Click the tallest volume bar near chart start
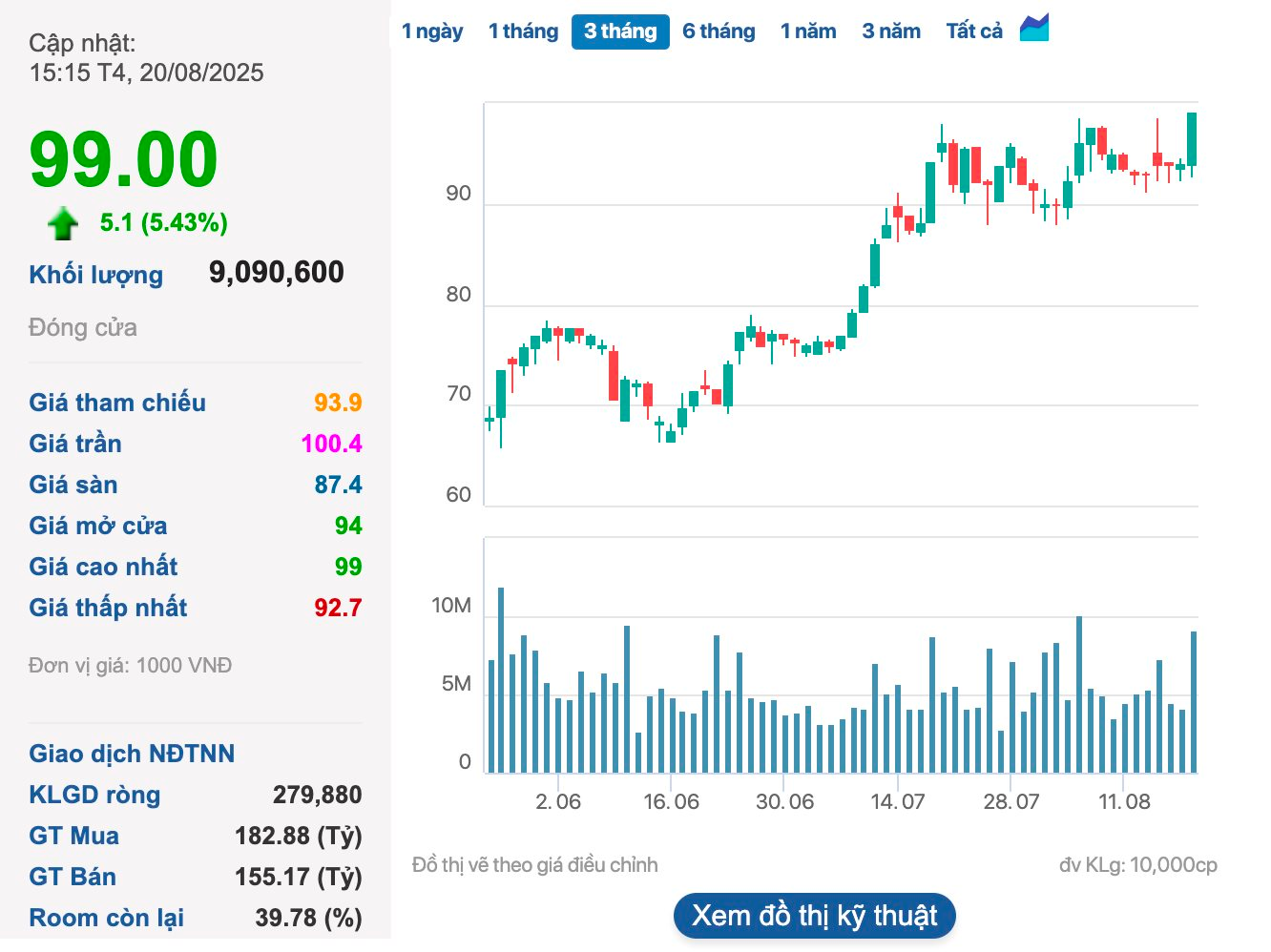This screenshot has width=1271, height=952. pyautogui.click(x=501, y=679)
